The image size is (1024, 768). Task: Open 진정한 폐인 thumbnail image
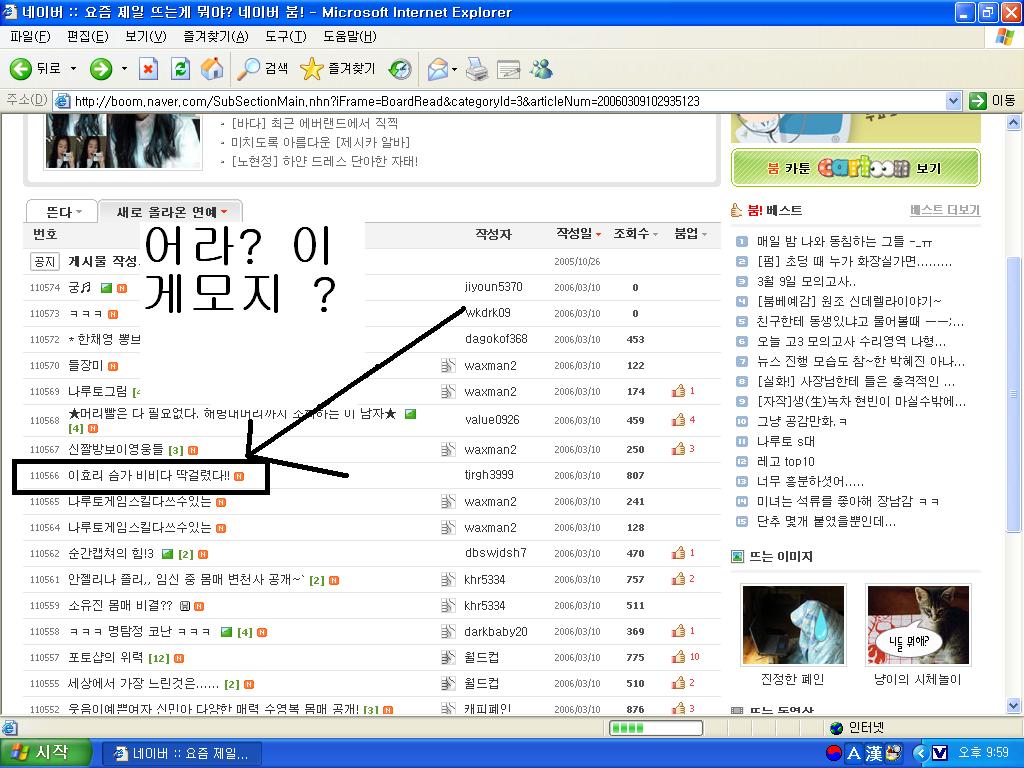tap(793, 625)
